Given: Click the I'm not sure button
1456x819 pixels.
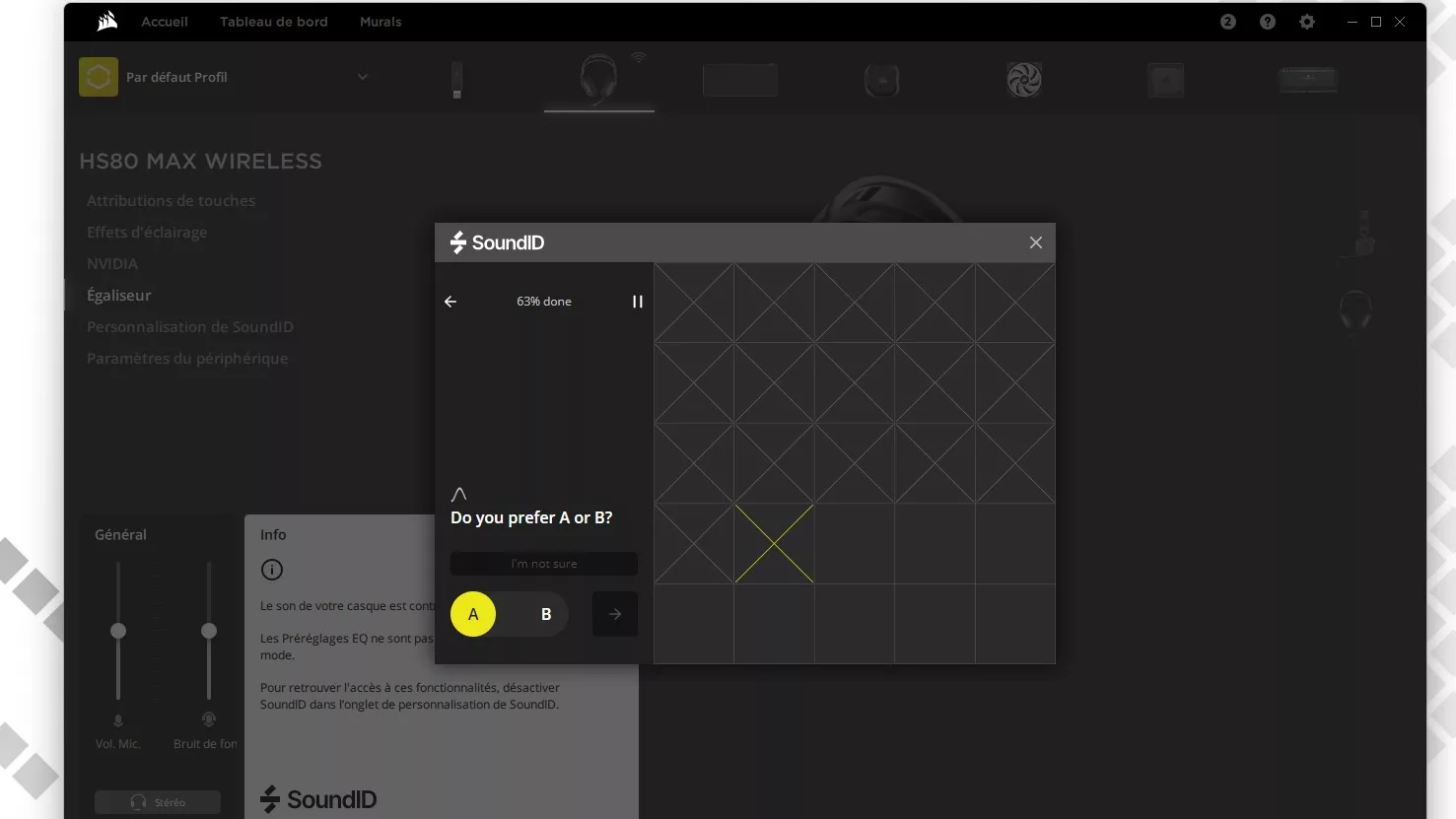Looking at the screenshot, I should pos(544,564).
